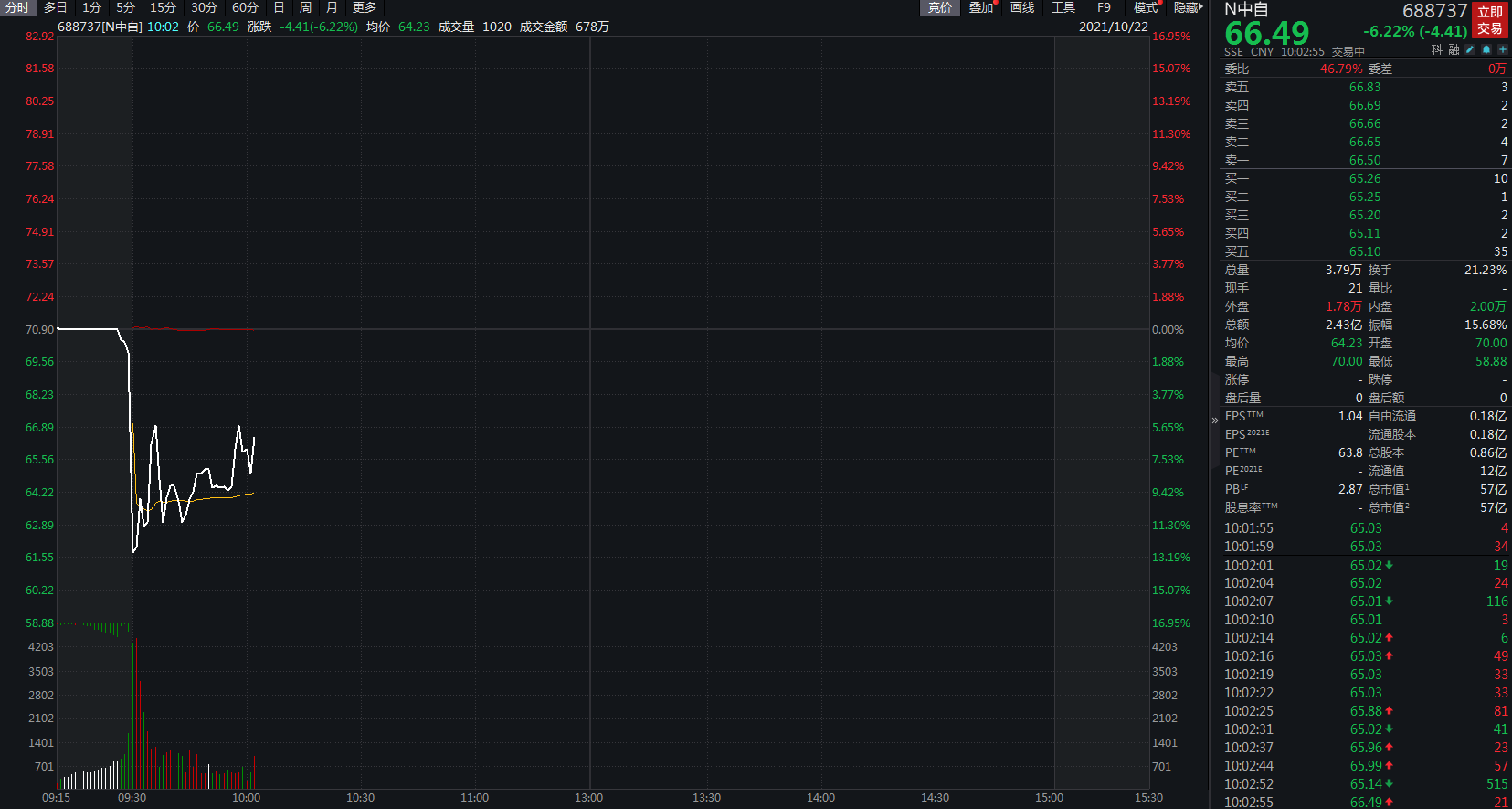1512x809 pixels.
Task: Click the stock name N中自
Action: pos(1246,10)
